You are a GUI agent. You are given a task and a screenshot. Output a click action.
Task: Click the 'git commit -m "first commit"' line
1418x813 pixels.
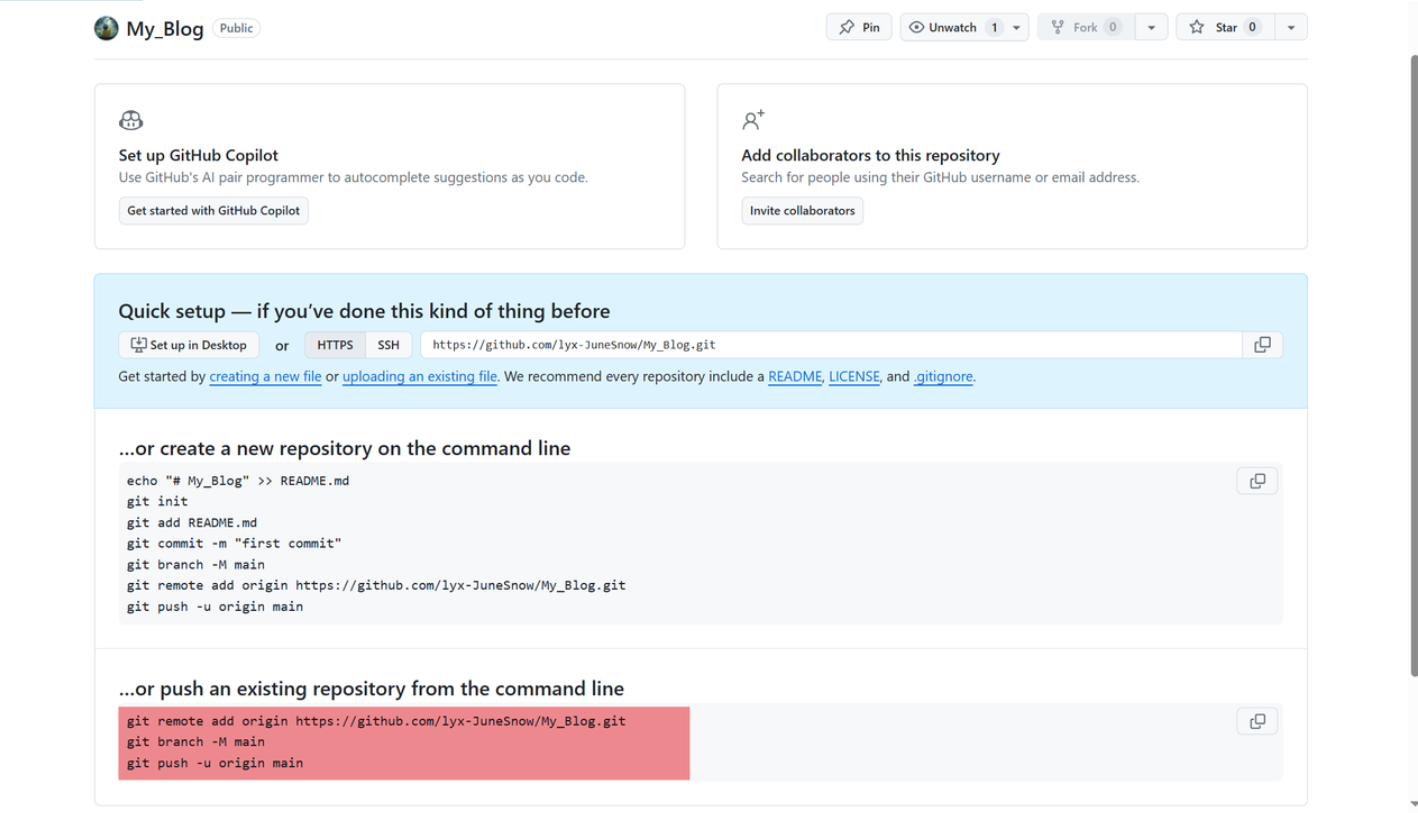pyautogui.click(x=234, y=543)
